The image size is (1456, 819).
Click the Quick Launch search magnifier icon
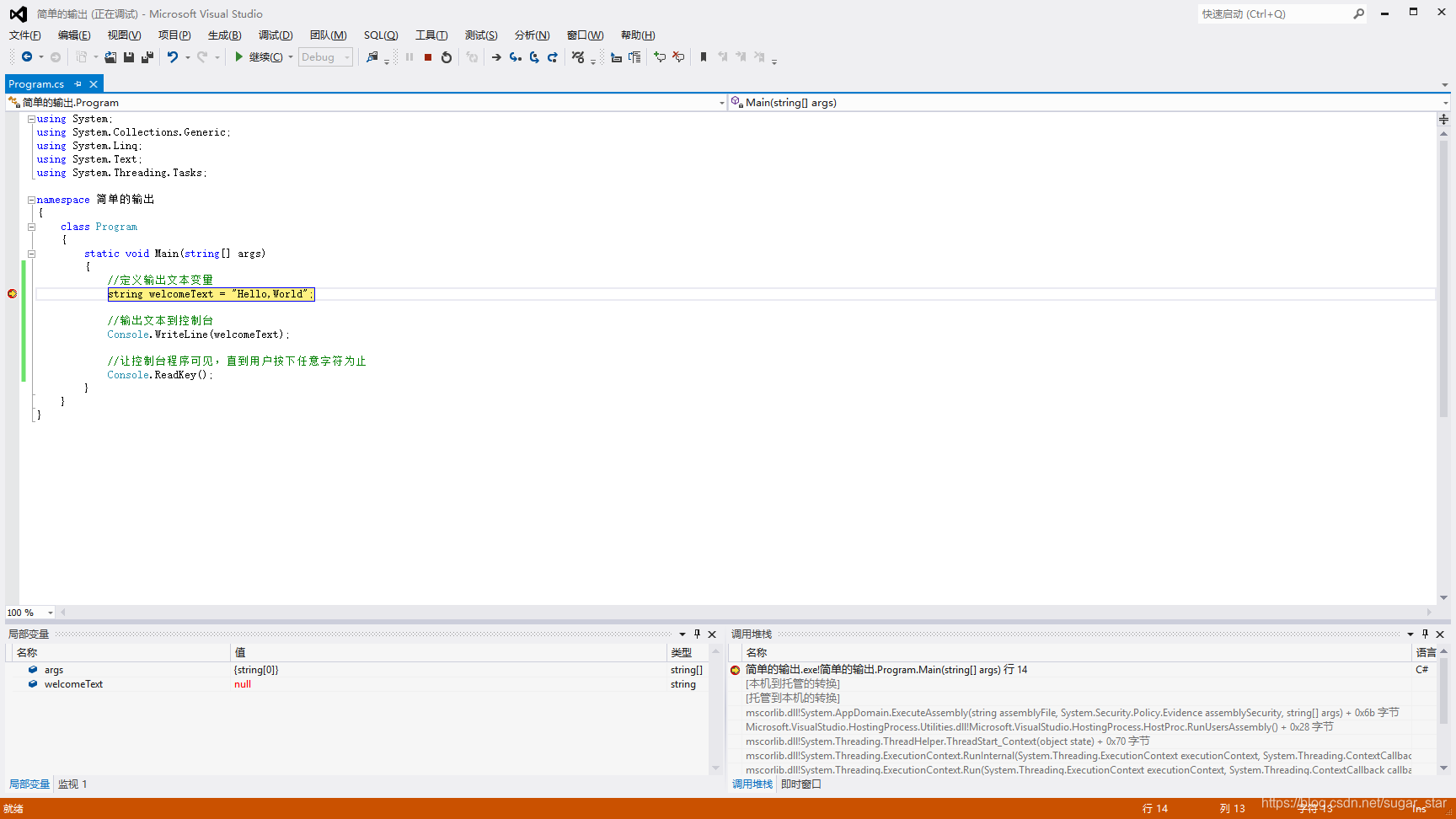tap(1358, 14)
